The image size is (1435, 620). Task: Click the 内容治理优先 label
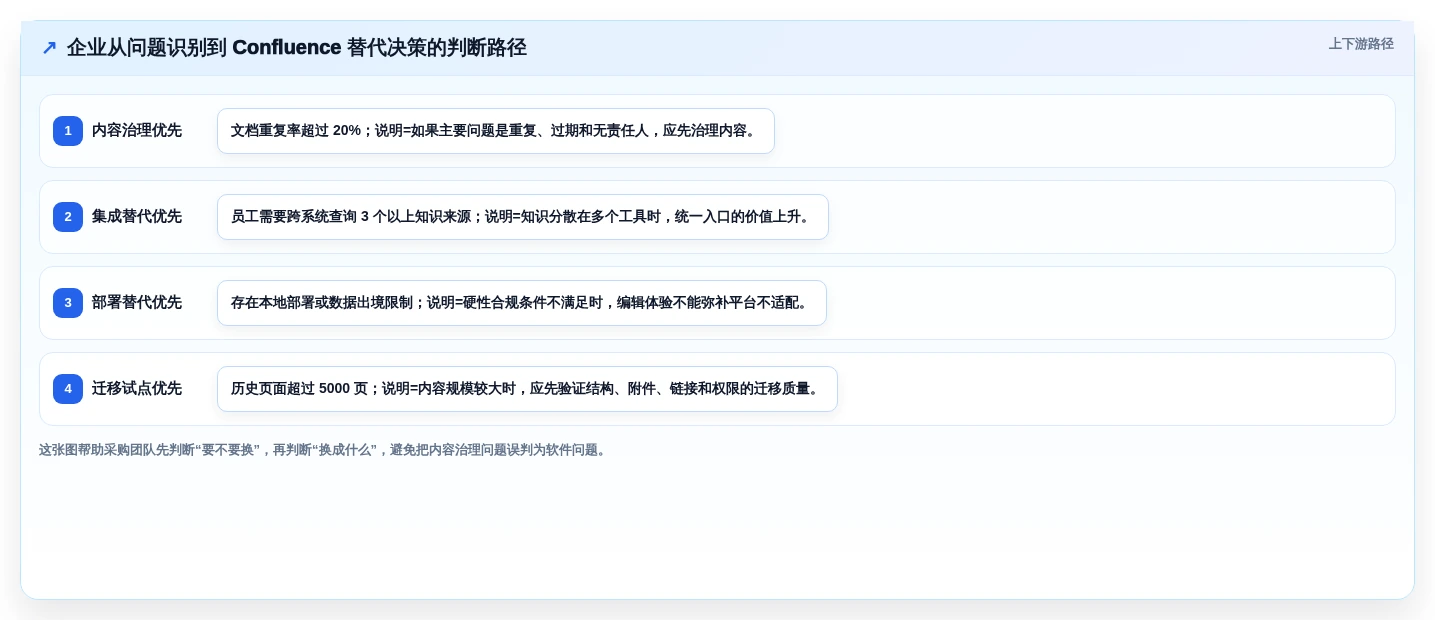(x=137, y=131)
